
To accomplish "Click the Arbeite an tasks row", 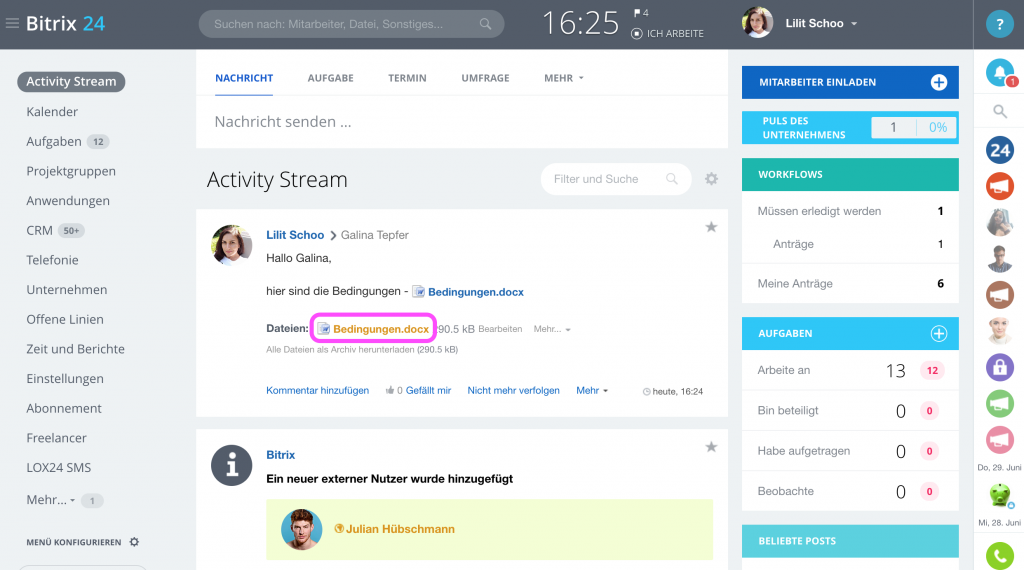I will [x=850, y=370].
